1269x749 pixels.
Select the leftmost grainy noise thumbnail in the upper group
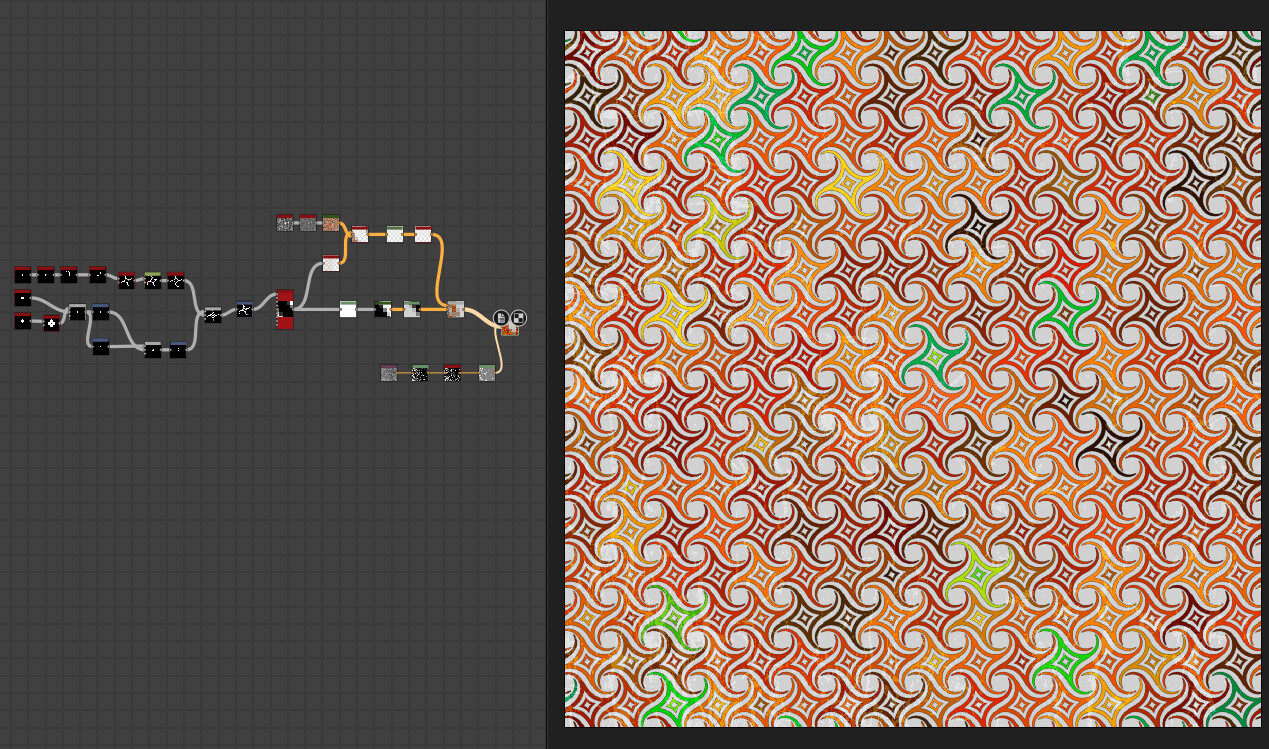pos(284,223)
